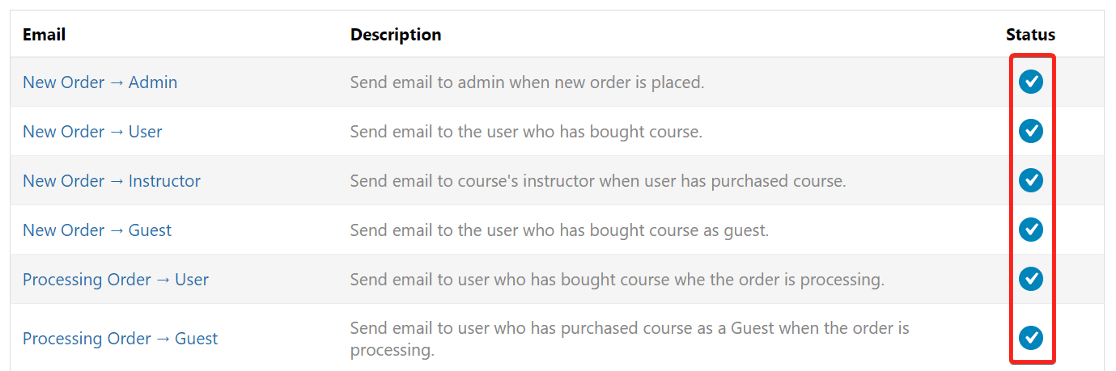
Task: Disable Processing Order Guest email status
Action: coord(1030,337)
